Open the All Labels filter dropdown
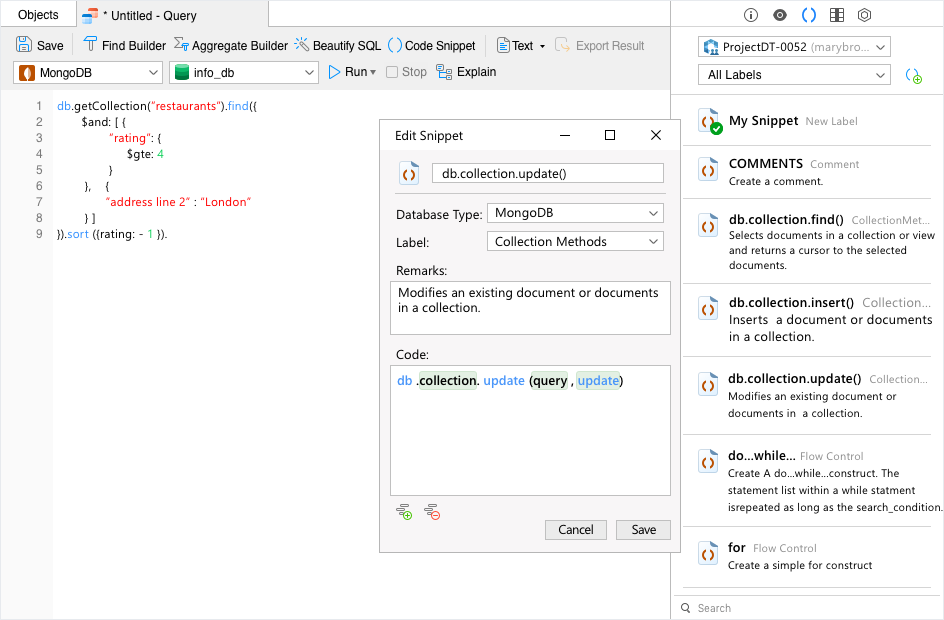The height and width of the screenshot is (620, 944). [794, 75]
